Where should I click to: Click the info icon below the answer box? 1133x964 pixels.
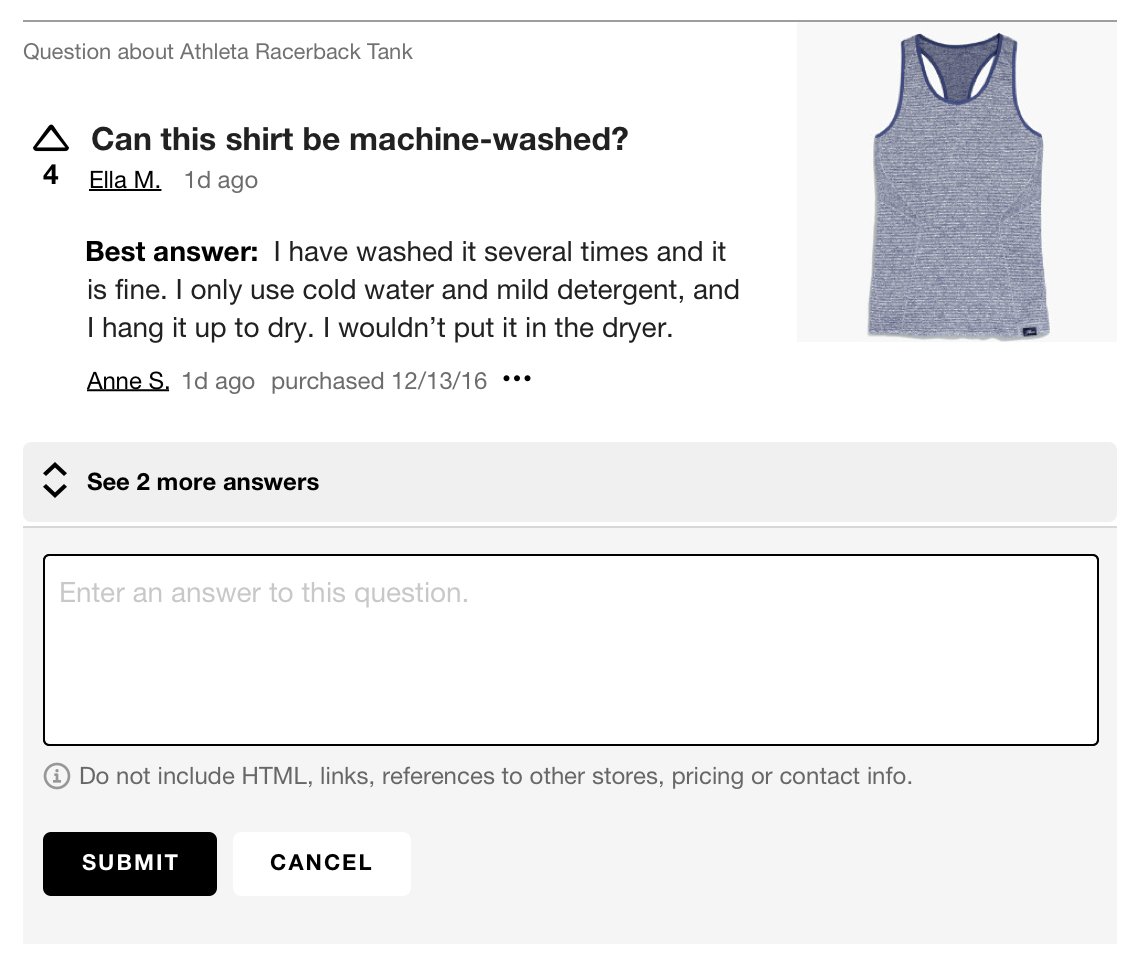[x=57, y=776]
